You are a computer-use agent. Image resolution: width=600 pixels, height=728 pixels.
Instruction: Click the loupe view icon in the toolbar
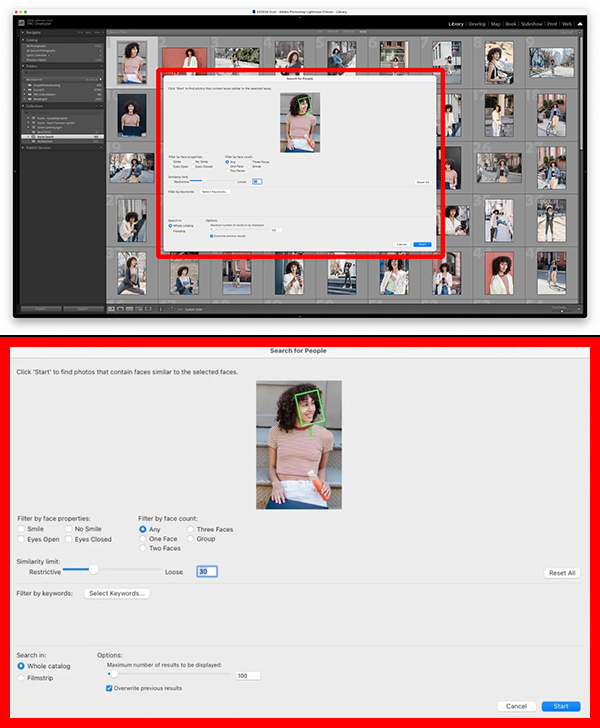point(120,308)
